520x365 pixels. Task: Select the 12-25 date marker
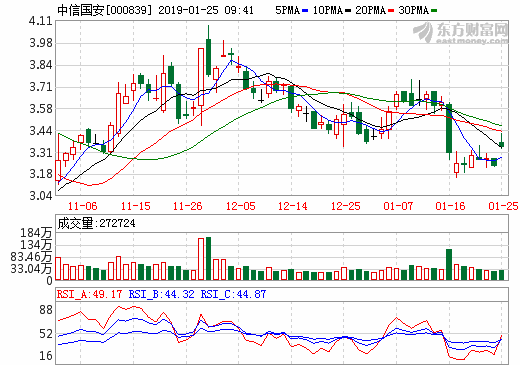click(x=345, y=206)
